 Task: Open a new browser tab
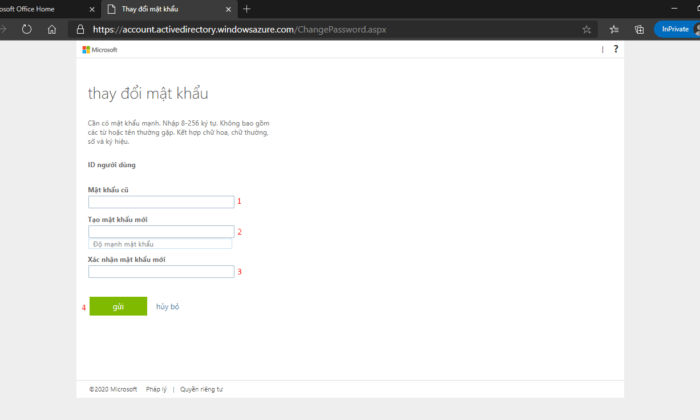coord(246,8)
